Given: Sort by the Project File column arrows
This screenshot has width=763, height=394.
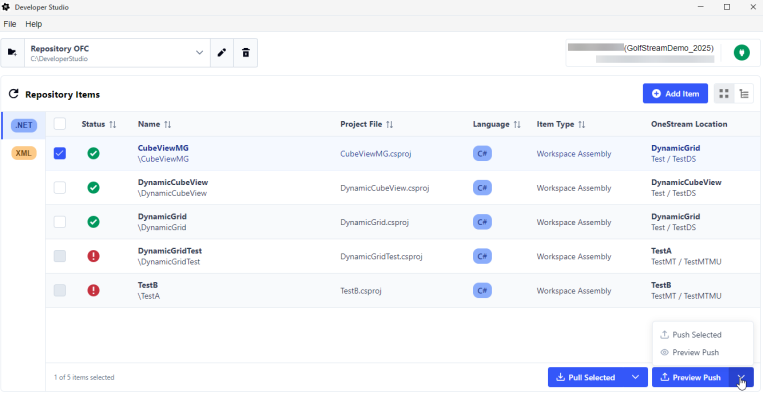Looking at the screenshot, I should click(x=389, y=125).
